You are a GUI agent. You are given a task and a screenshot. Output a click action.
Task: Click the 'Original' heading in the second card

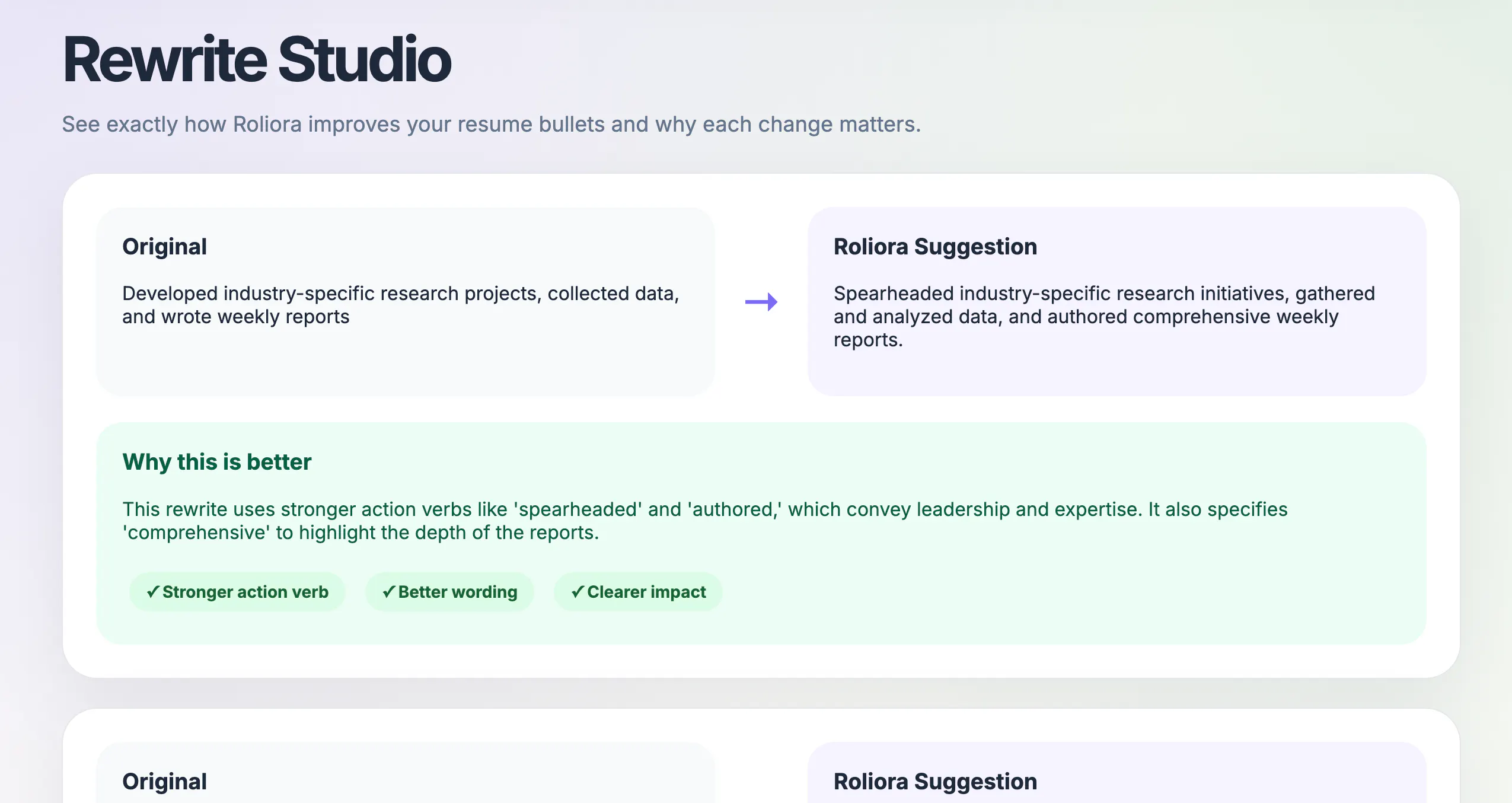[x=165, y=782]
